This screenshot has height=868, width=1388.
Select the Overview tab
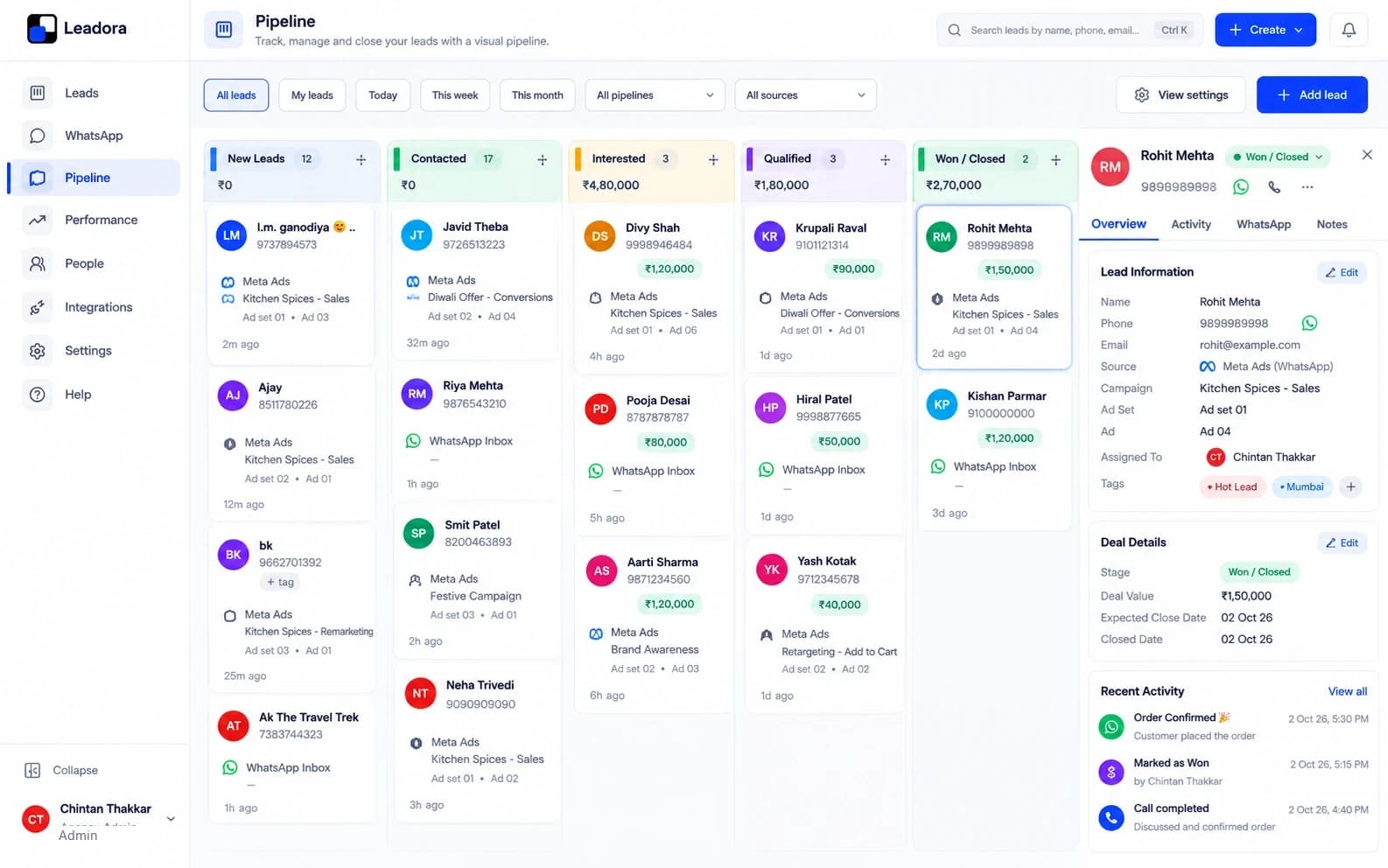tap(1118, 224)
